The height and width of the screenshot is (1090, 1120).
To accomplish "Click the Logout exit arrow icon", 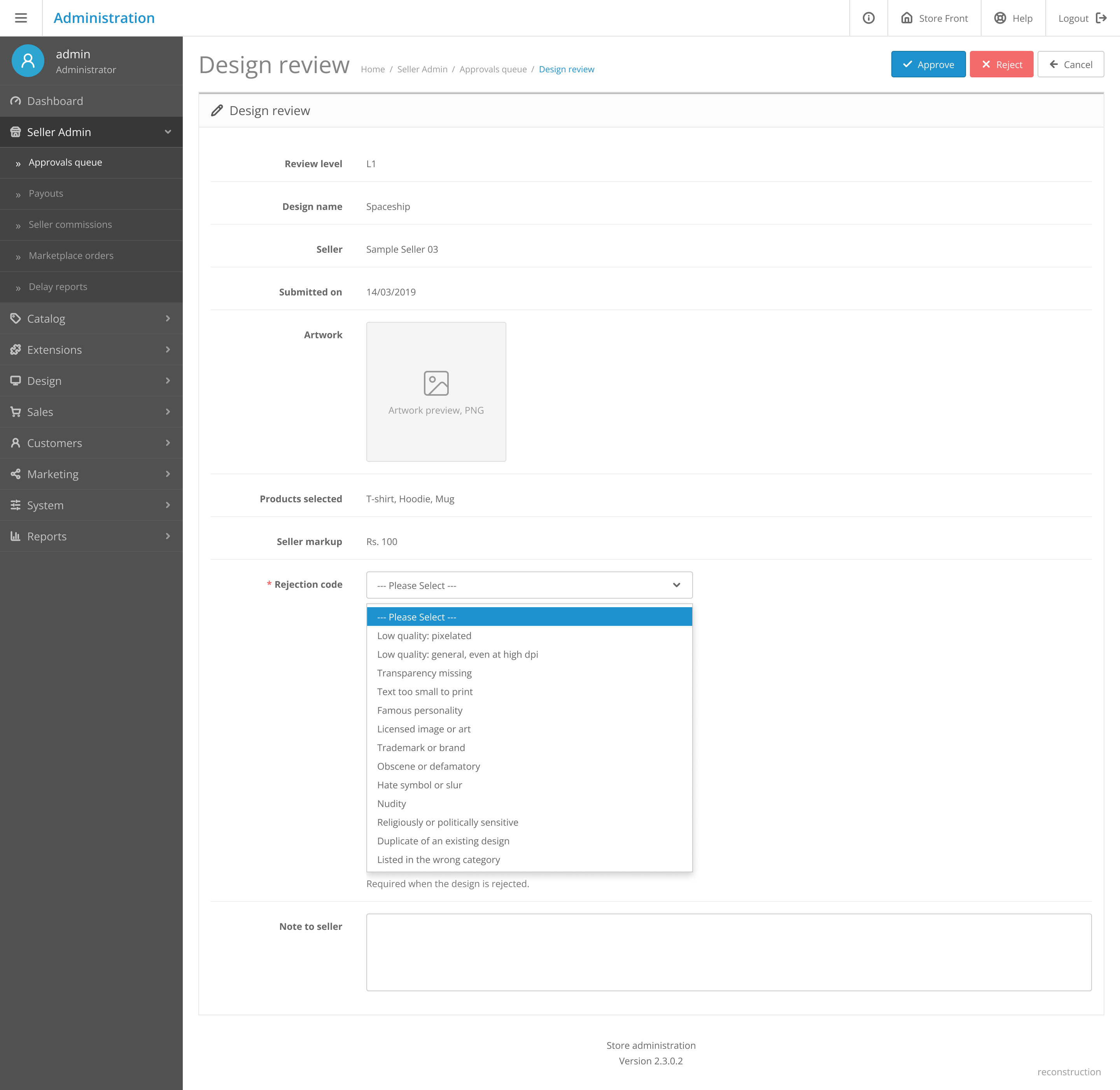I will coord(1101,18).
